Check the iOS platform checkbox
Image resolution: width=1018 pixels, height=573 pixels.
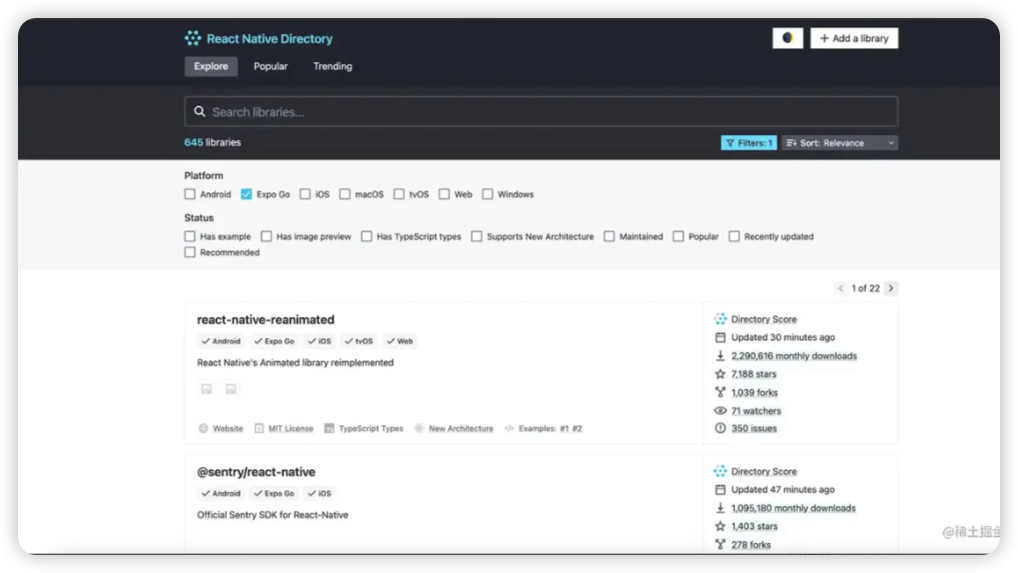[x=305, y=194]
